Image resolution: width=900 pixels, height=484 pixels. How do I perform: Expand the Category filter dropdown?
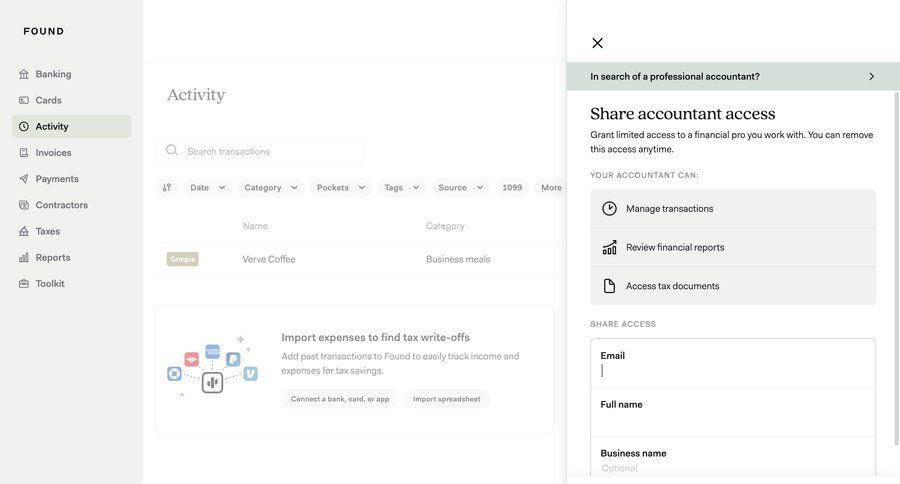270,188
